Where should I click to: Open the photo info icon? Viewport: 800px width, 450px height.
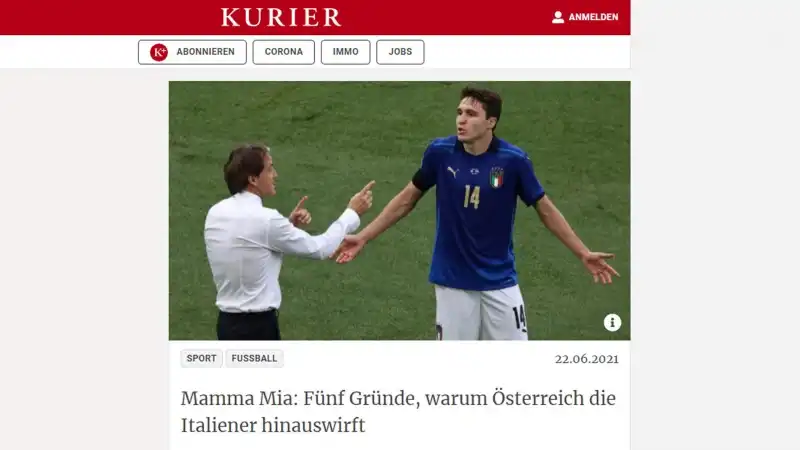pyautogui.click(x=612, y=322)
